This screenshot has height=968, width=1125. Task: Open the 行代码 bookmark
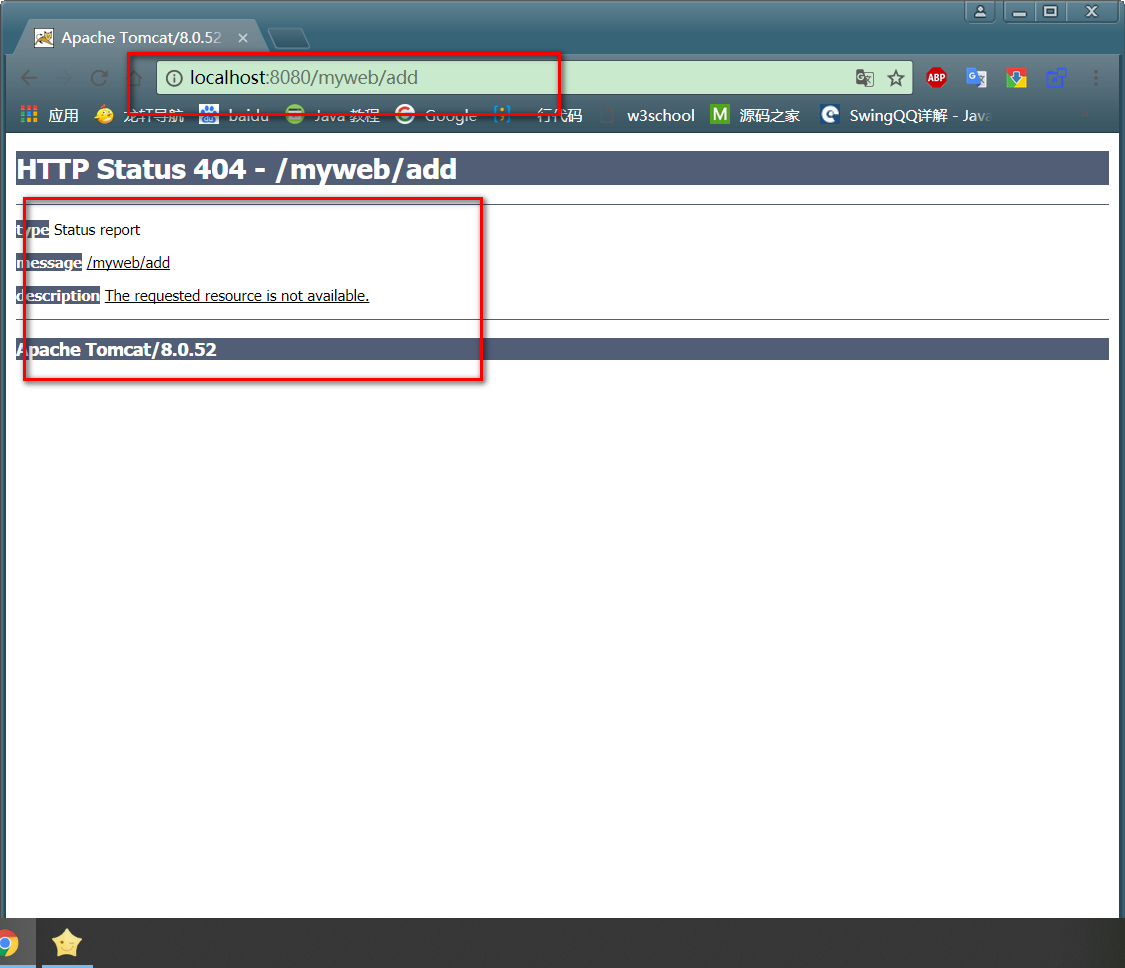click(x=538, y=115)
